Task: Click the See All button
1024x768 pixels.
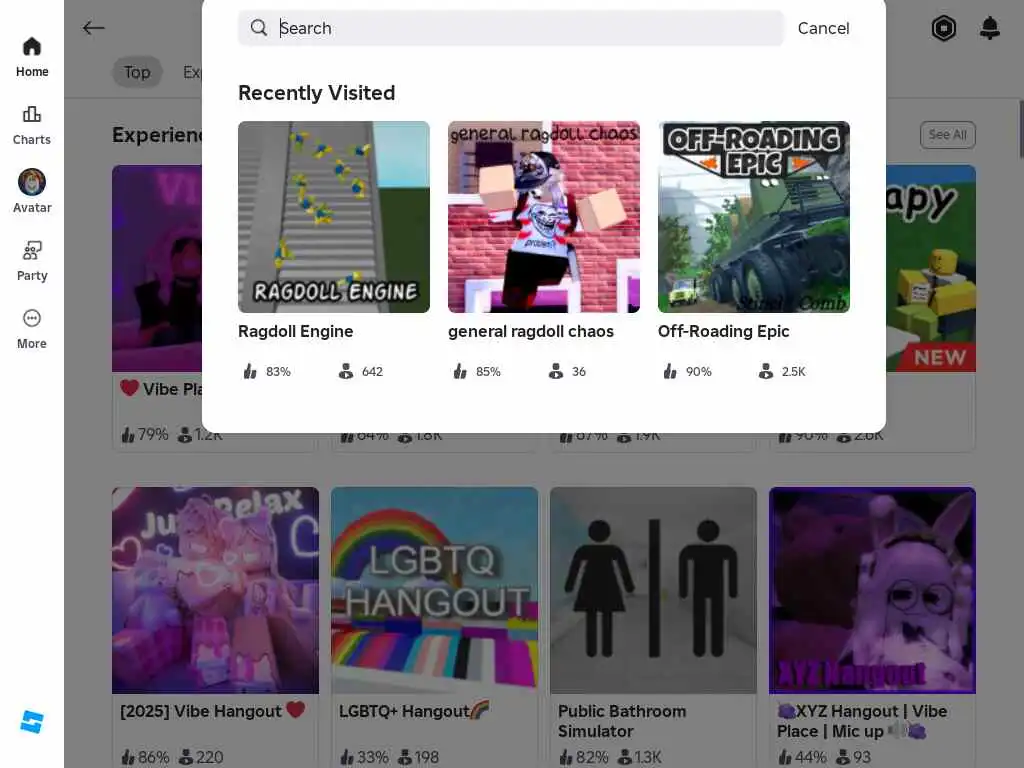Action: pos(948,135)
